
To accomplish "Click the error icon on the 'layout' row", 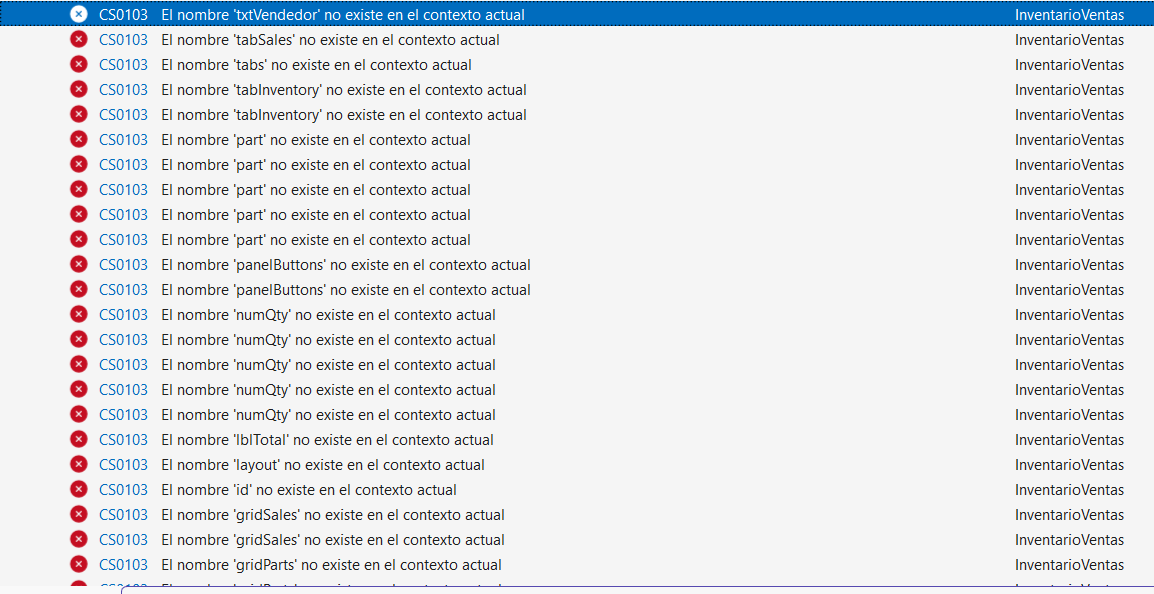I will point(79,465).
